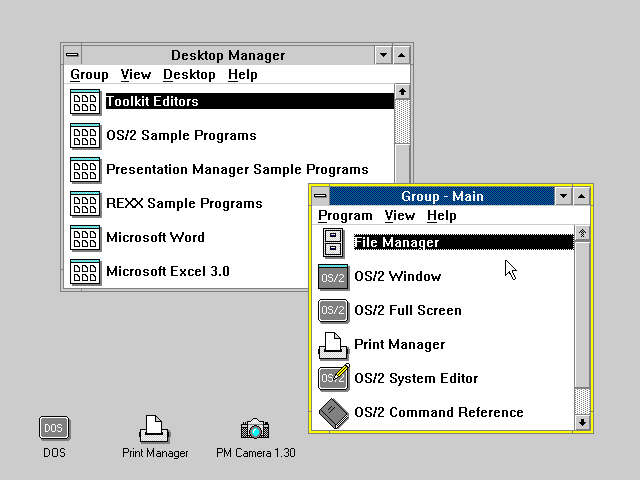Select the File Manager text entry
This screenshot has width=640, height=480.
coord(463,242)
